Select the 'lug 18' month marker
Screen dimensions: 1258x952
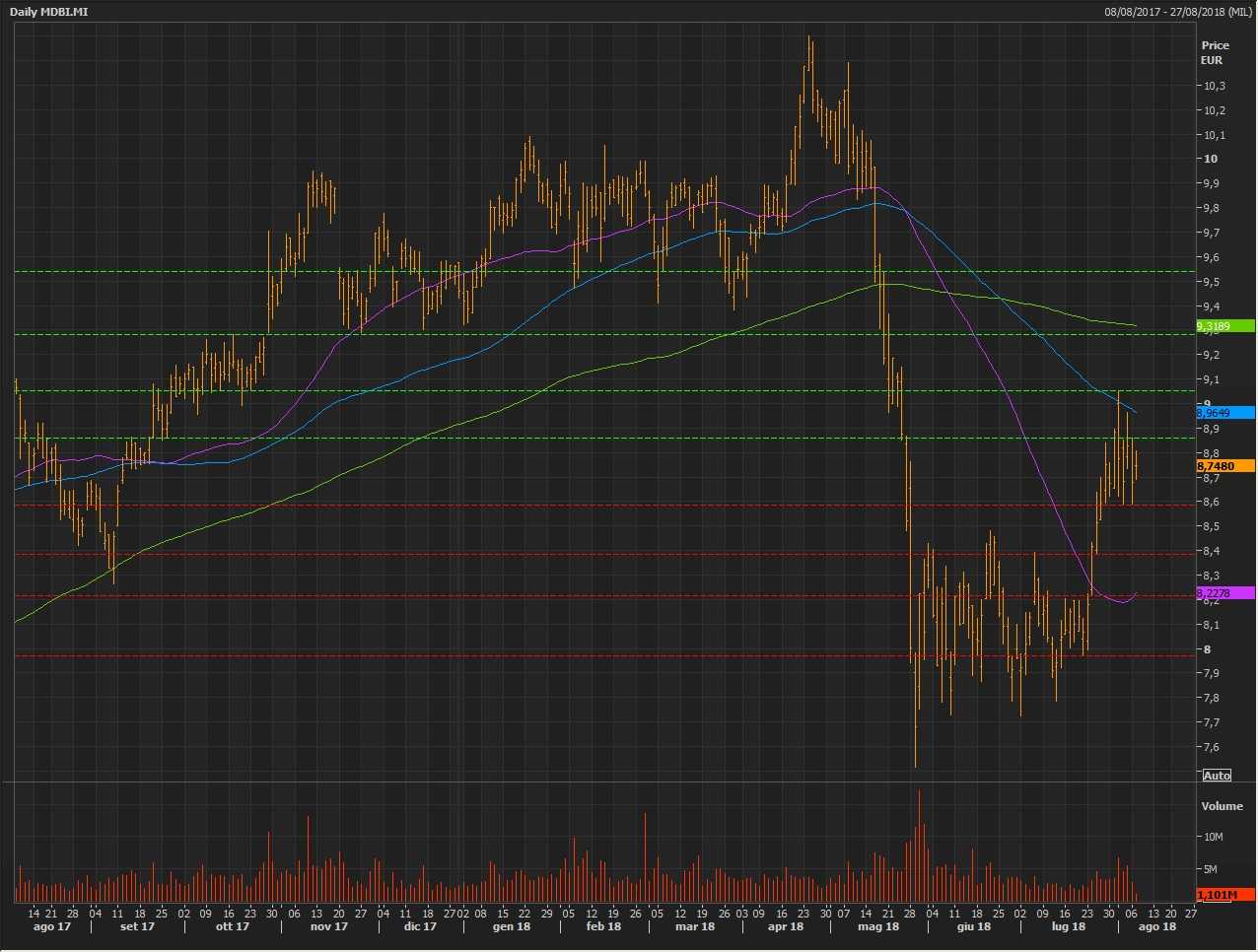point(1068,926)
